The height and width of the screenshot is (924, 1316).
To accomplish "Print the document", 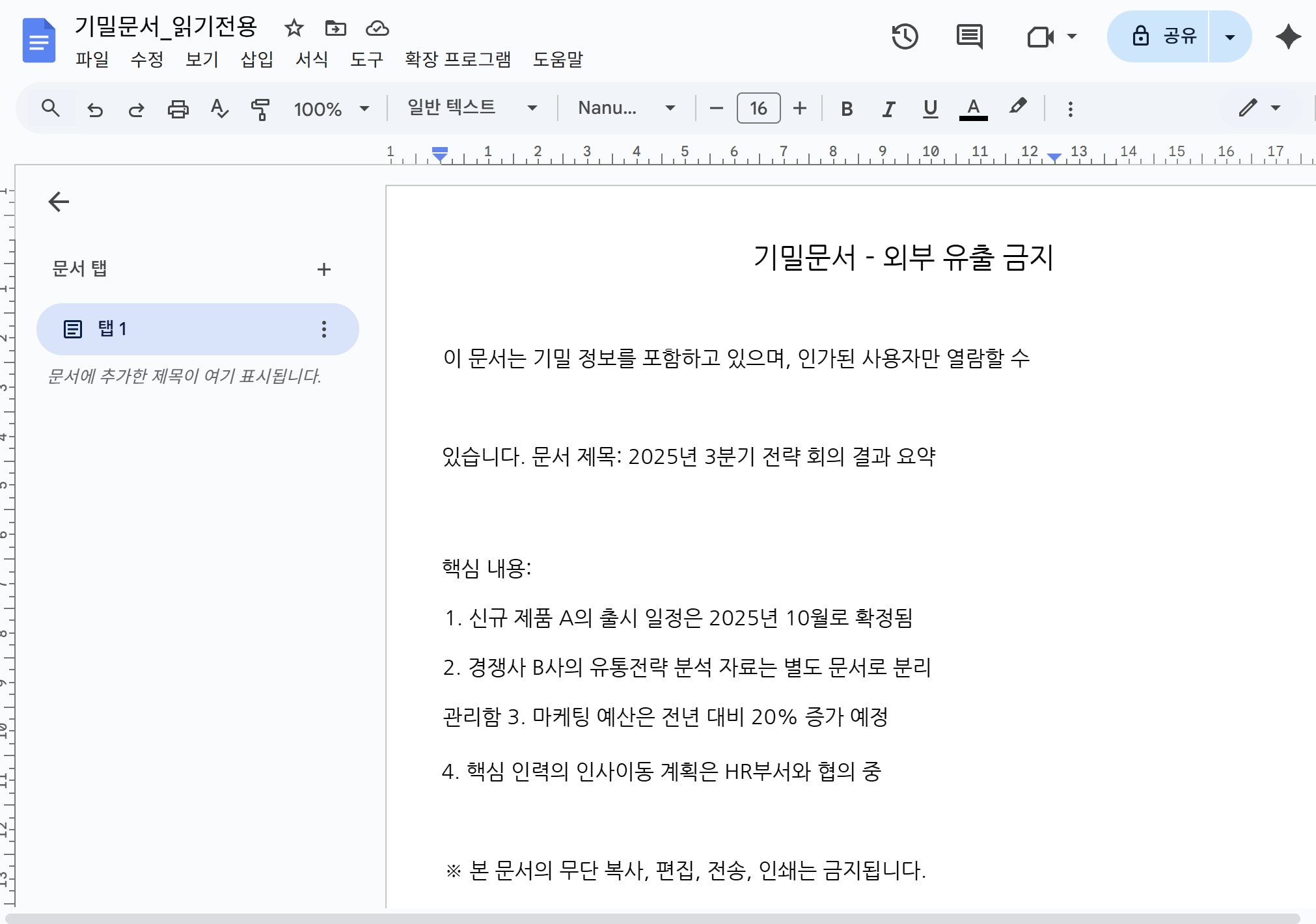I will pos(178,109).
